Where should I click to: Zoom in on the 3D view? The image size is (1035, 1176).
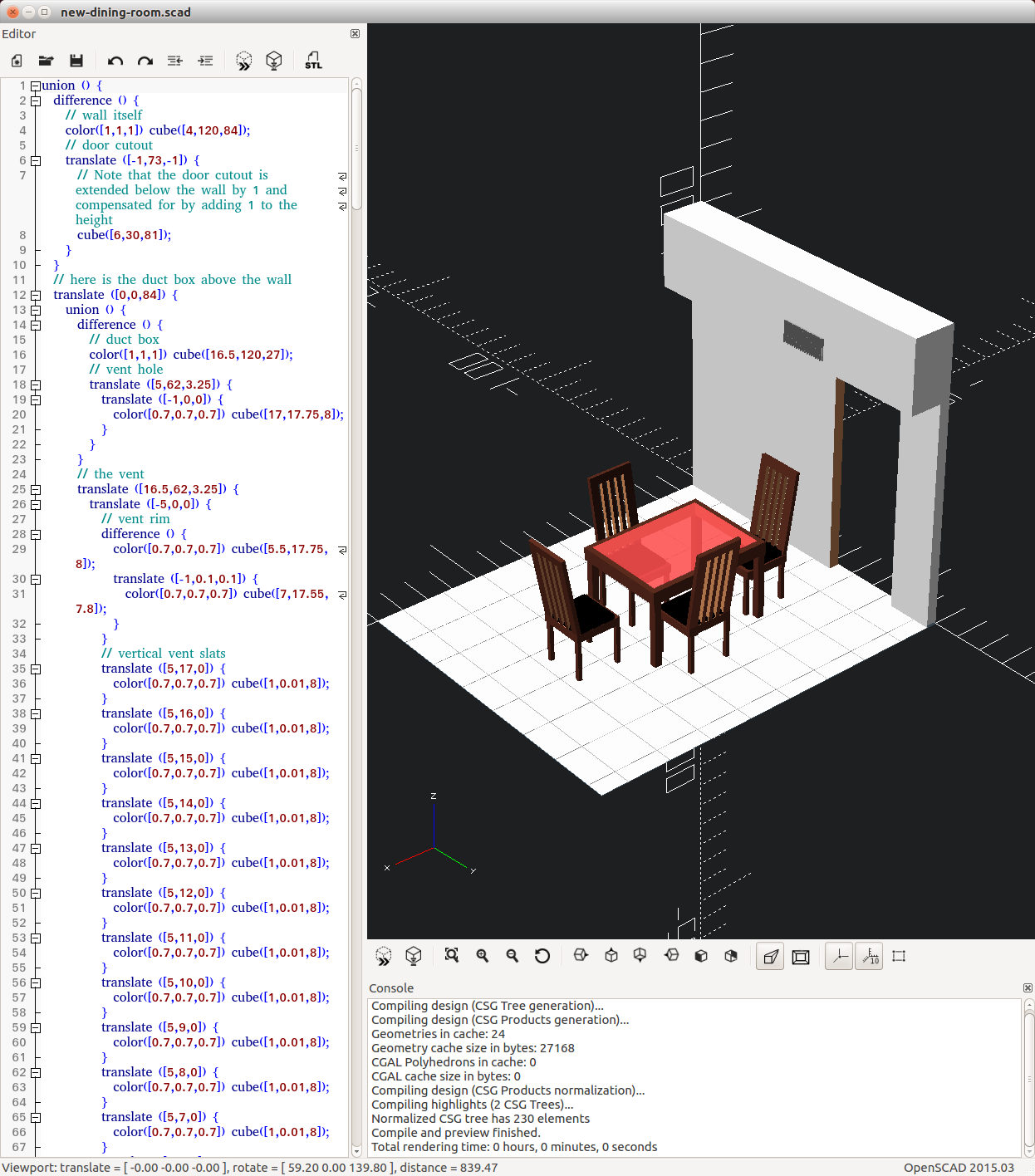click(483, 956)
